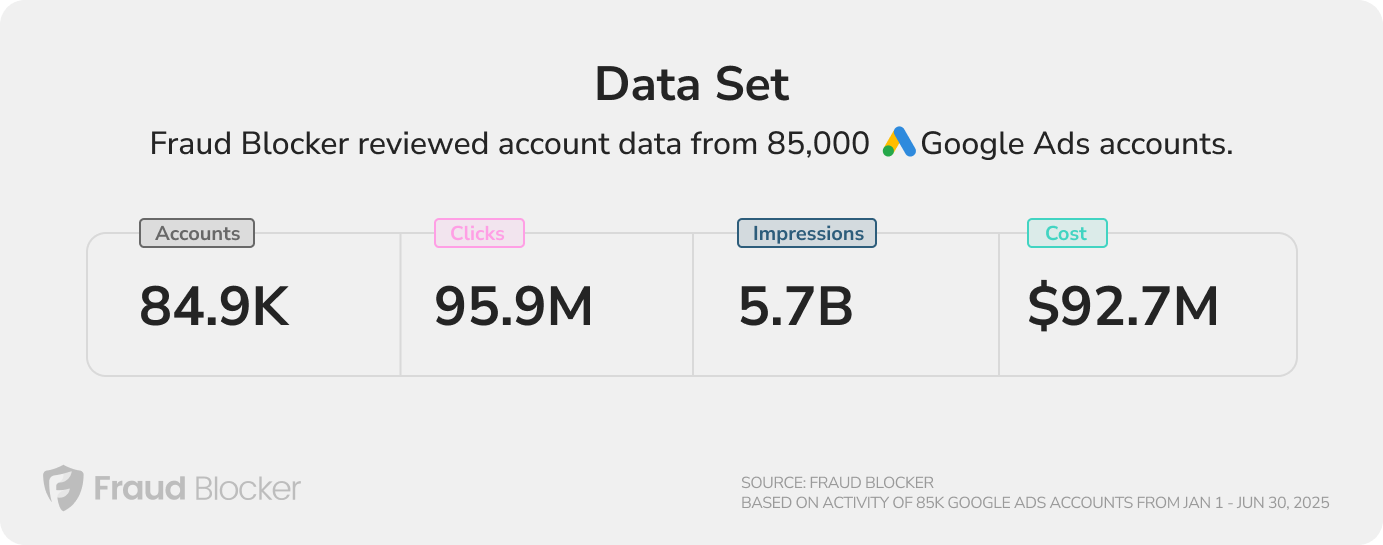The image size is (1383, 545).
Task: Click the teal Cost label tag
Action: click(x=1066, y=233)
